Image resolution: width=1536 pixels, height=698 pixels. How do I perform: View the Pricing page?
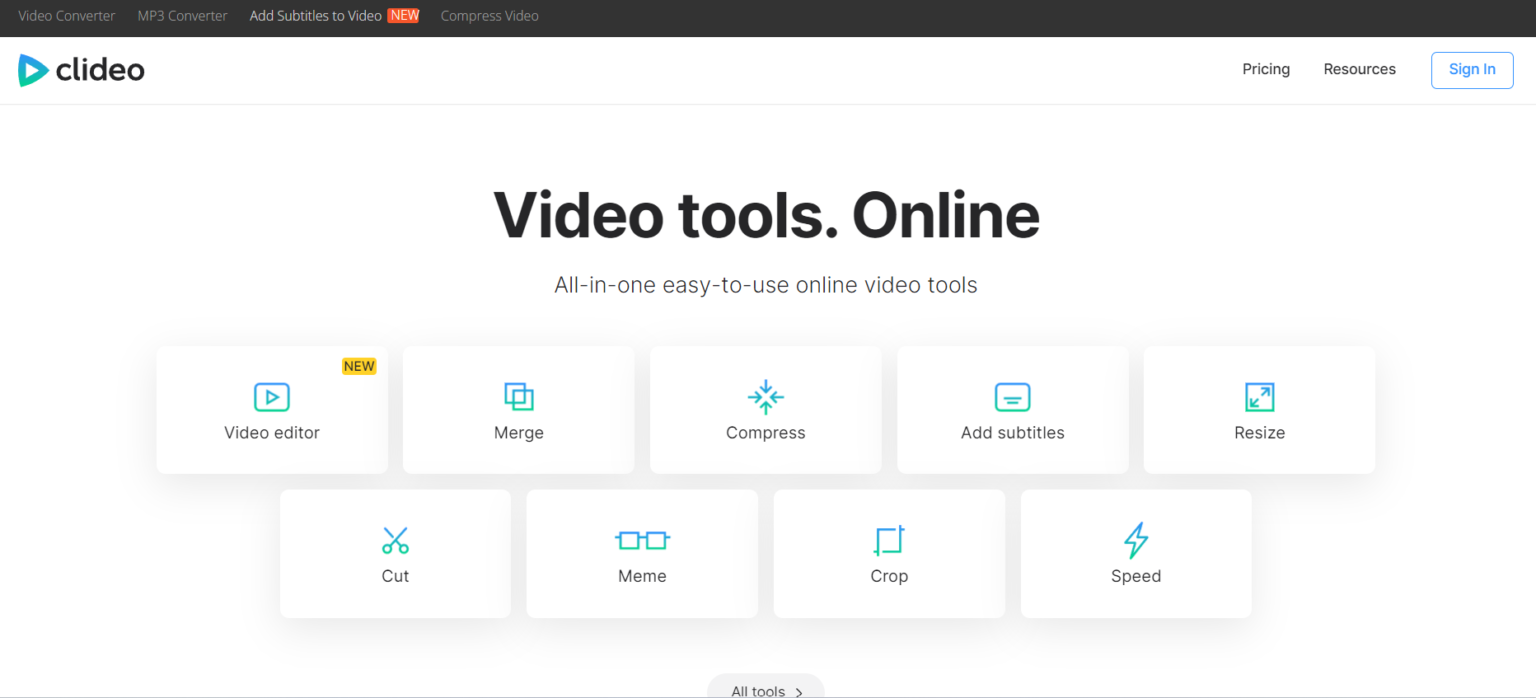point(1265,69)
